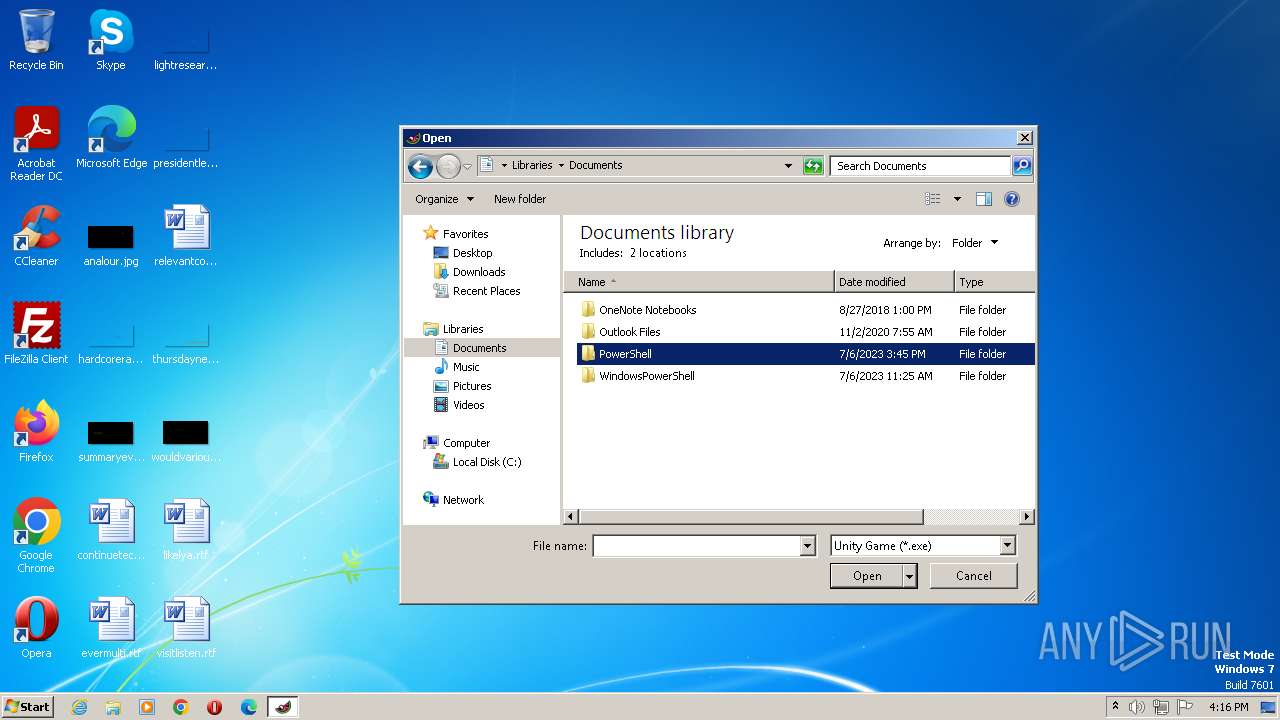Open the Google Chrome desktop icon
Screen dimensions: 1280x720
tap(36, 536)
